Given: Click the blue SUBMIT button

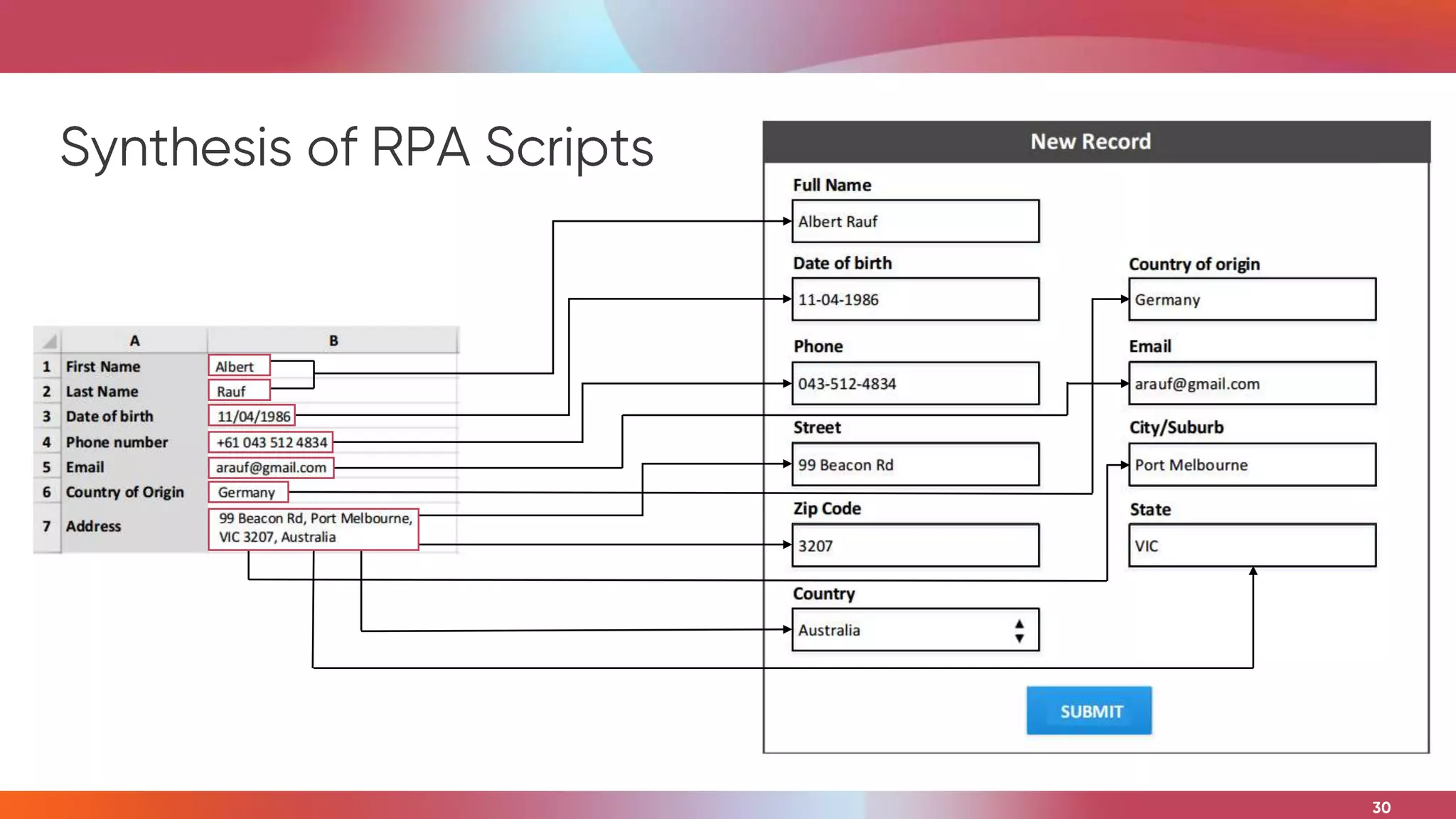Looking at the screenshot, I should click(1088, 710).
